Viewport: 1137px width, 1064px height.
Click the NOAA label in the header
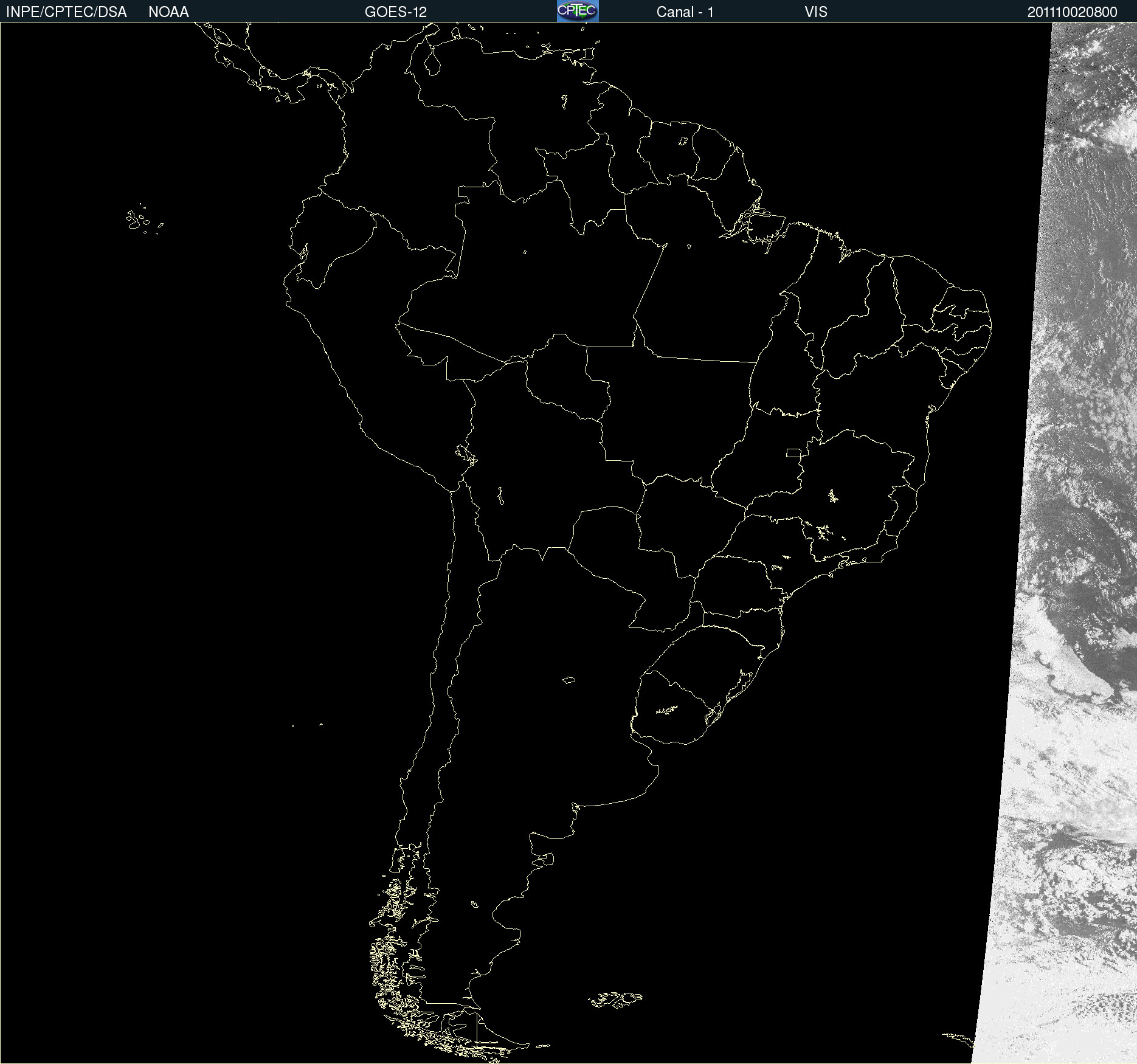[x=168, y=12]
